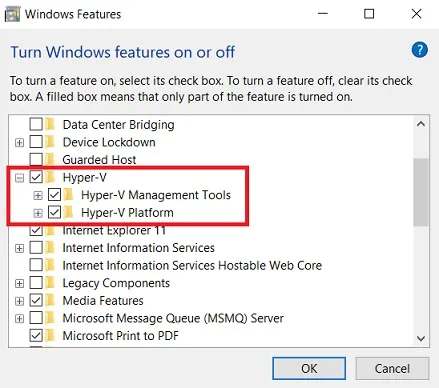
Task: Select the Internet Explorer 11 label
Action: tap(114, 230)
